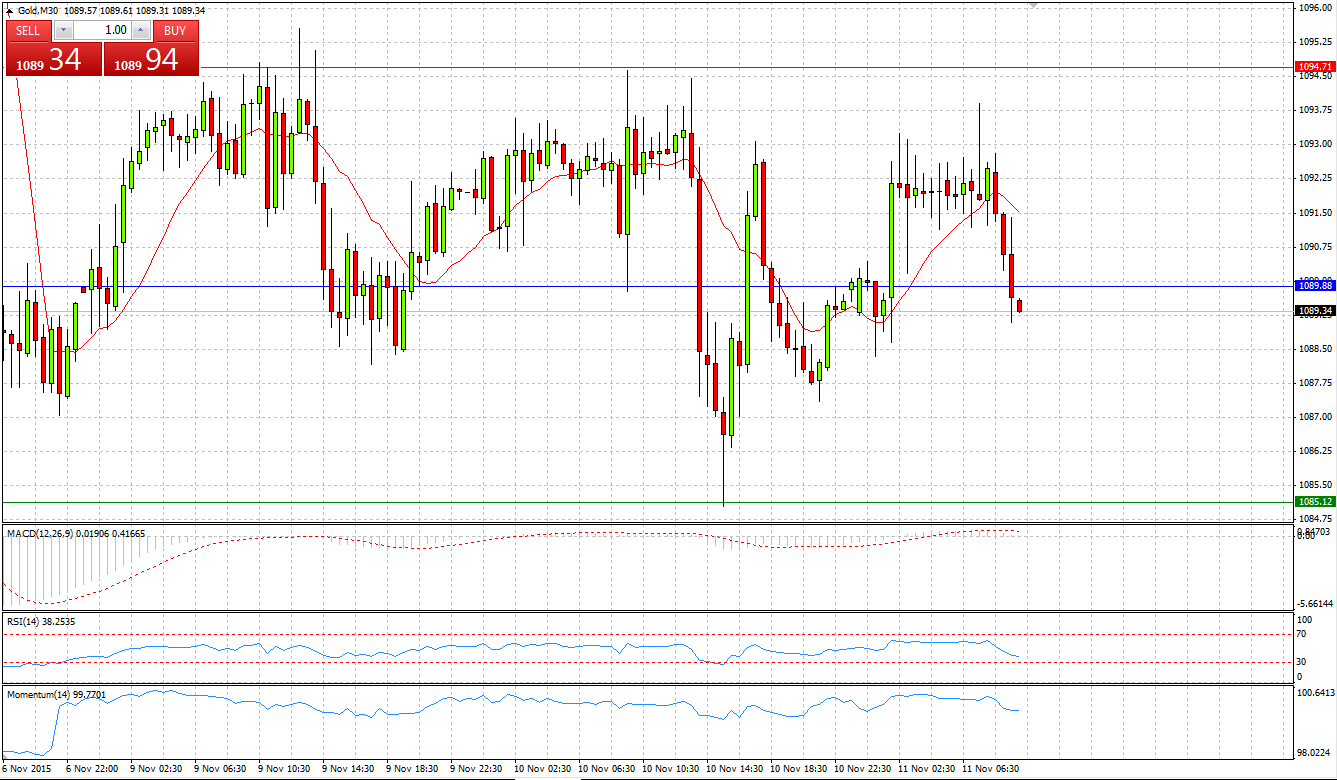Click the 11 Nov 06:30 time label
This screenshot has width=1337, height=780.
coord(991,769)
